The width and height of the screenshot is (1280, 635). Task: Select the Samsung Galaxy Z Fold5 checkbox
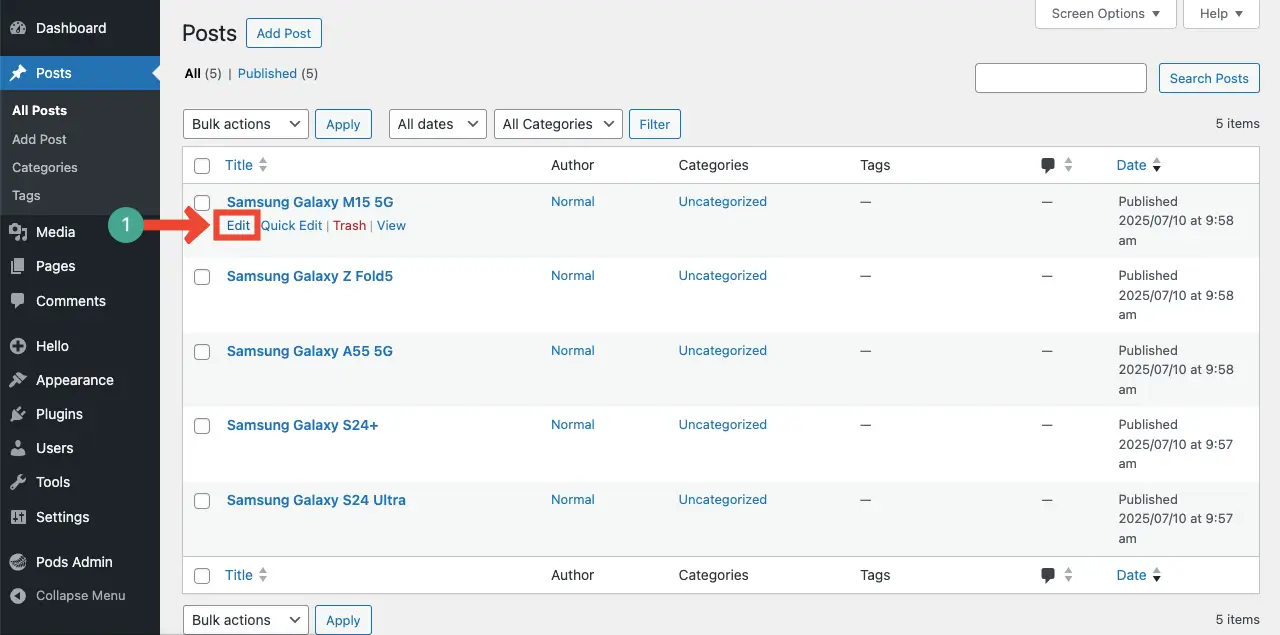(202, 277)
